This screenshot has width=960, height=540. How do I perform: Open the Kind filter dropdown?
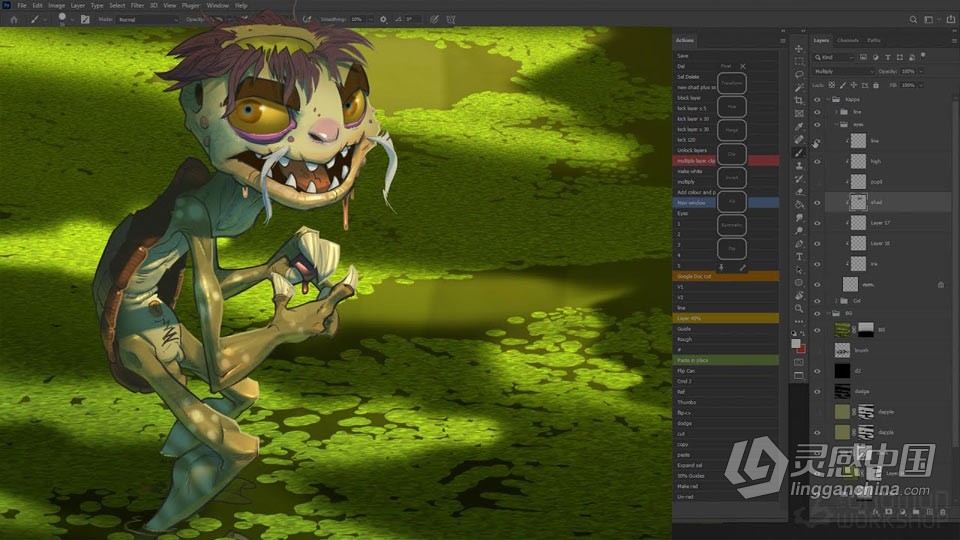tap(833, 57)
